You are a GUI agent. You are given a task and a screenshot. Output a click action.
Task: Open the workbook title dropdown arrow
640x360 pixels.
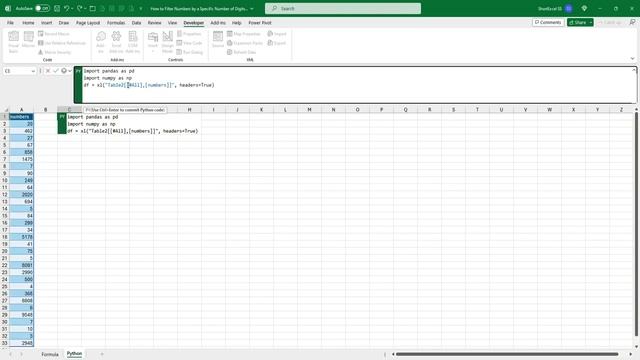252,9
